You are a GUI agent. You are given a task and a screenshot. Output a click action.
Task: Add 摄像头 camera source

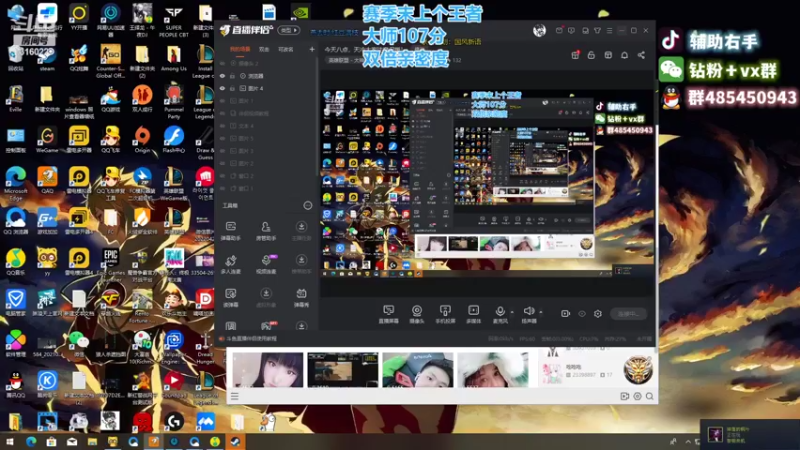pos(417,314)
